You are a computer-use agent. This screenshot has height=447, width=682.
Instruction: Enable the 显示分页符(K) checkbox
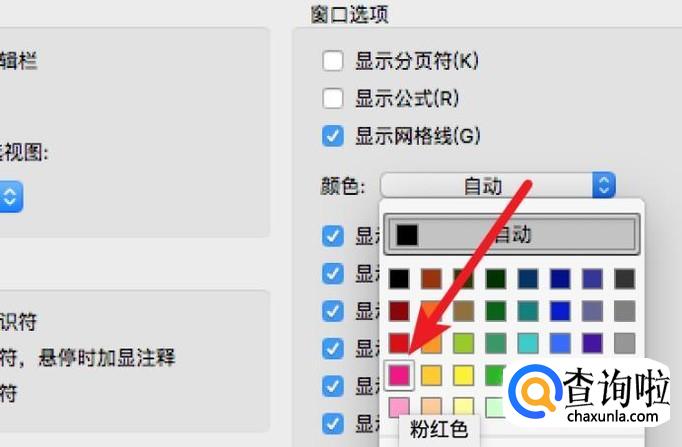[x=333, y=60]
